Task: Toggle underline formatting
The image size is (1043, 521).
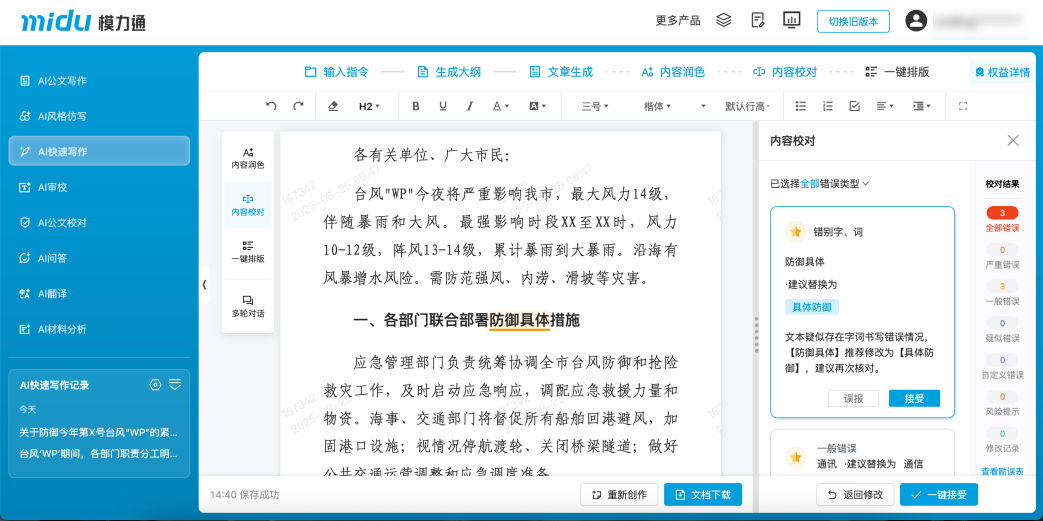Action: coord(442,106)
